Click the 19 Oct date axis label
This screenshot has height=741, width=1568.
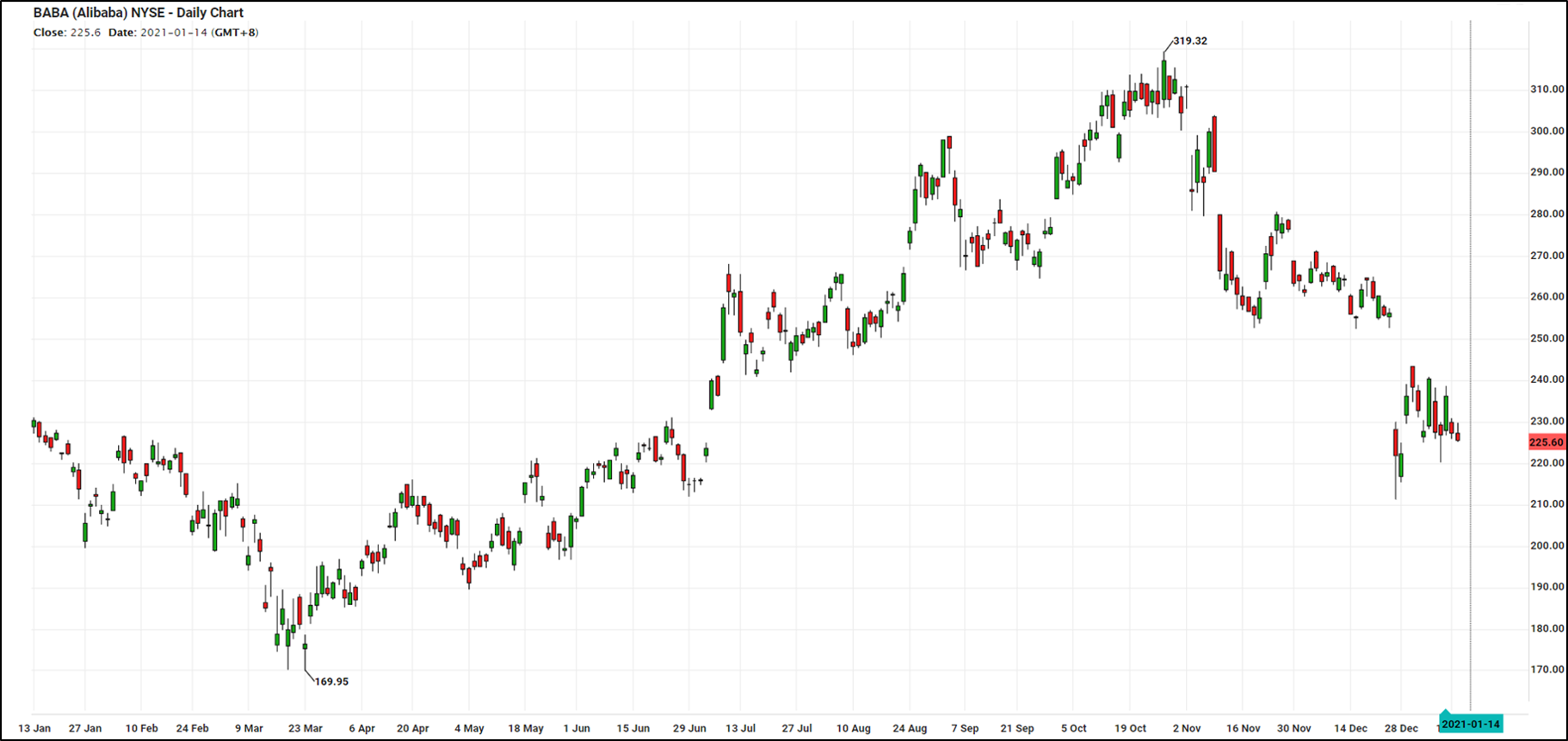tap(1130, 728)
